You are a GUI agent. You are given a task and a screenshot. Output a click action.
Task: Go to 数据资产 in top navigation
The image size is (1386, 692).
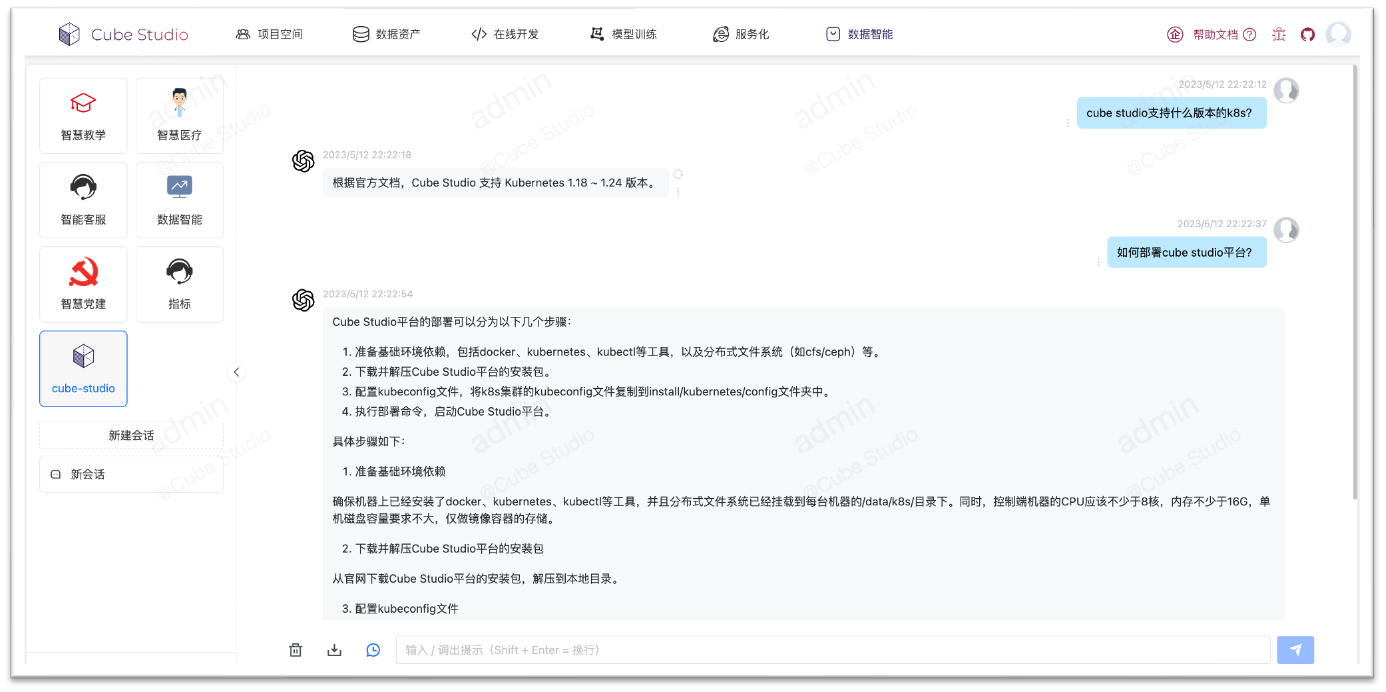(x=387, y=34)
